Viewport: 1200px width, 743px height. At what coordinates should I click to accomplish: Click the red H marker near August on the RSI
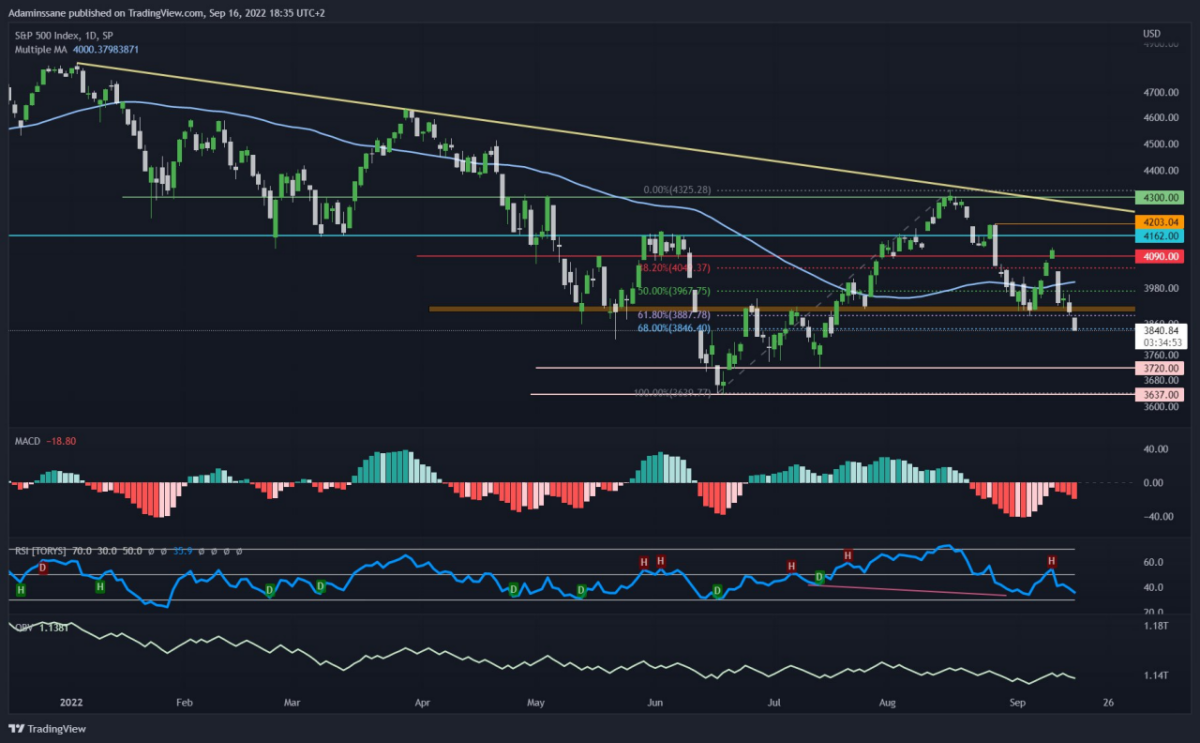pyautogui.click(x=847, y=556)
